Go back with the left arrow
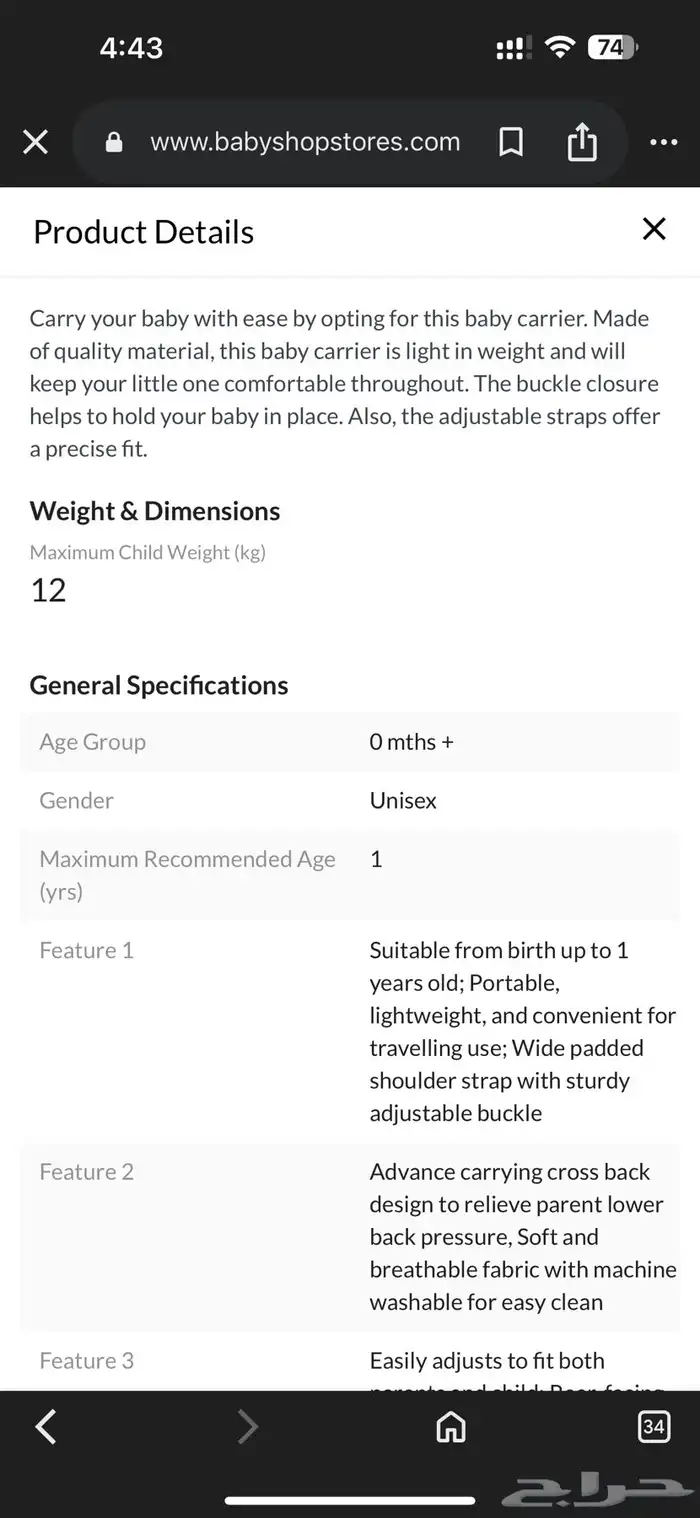Screen dimensions: 700x1518 click(46, 1427)
